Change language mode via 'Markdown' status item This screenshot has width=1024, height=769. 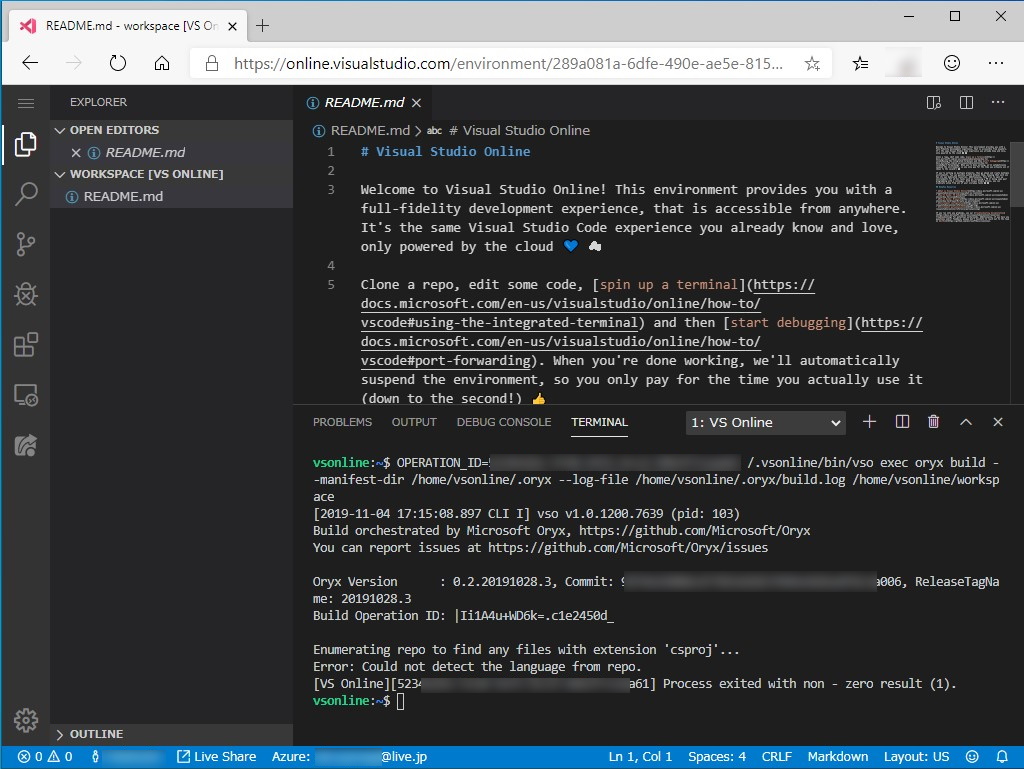point(838,756)
